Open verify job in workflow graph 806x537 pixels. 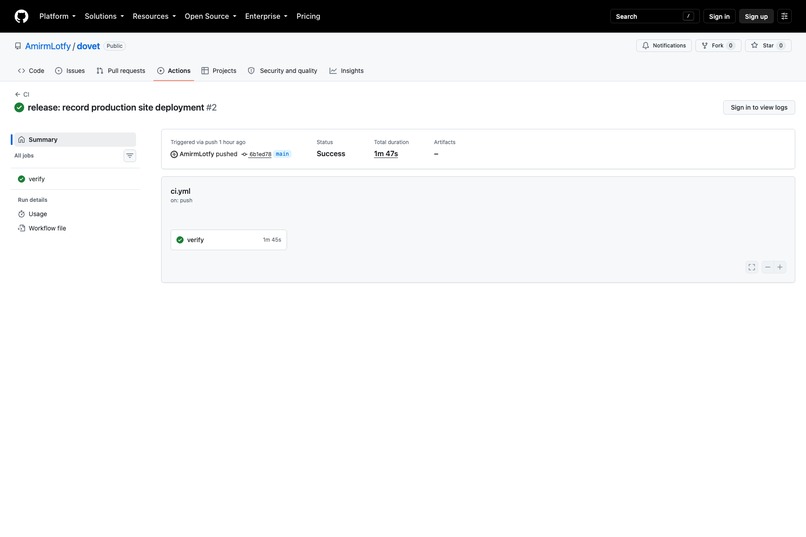coord(229,240)
